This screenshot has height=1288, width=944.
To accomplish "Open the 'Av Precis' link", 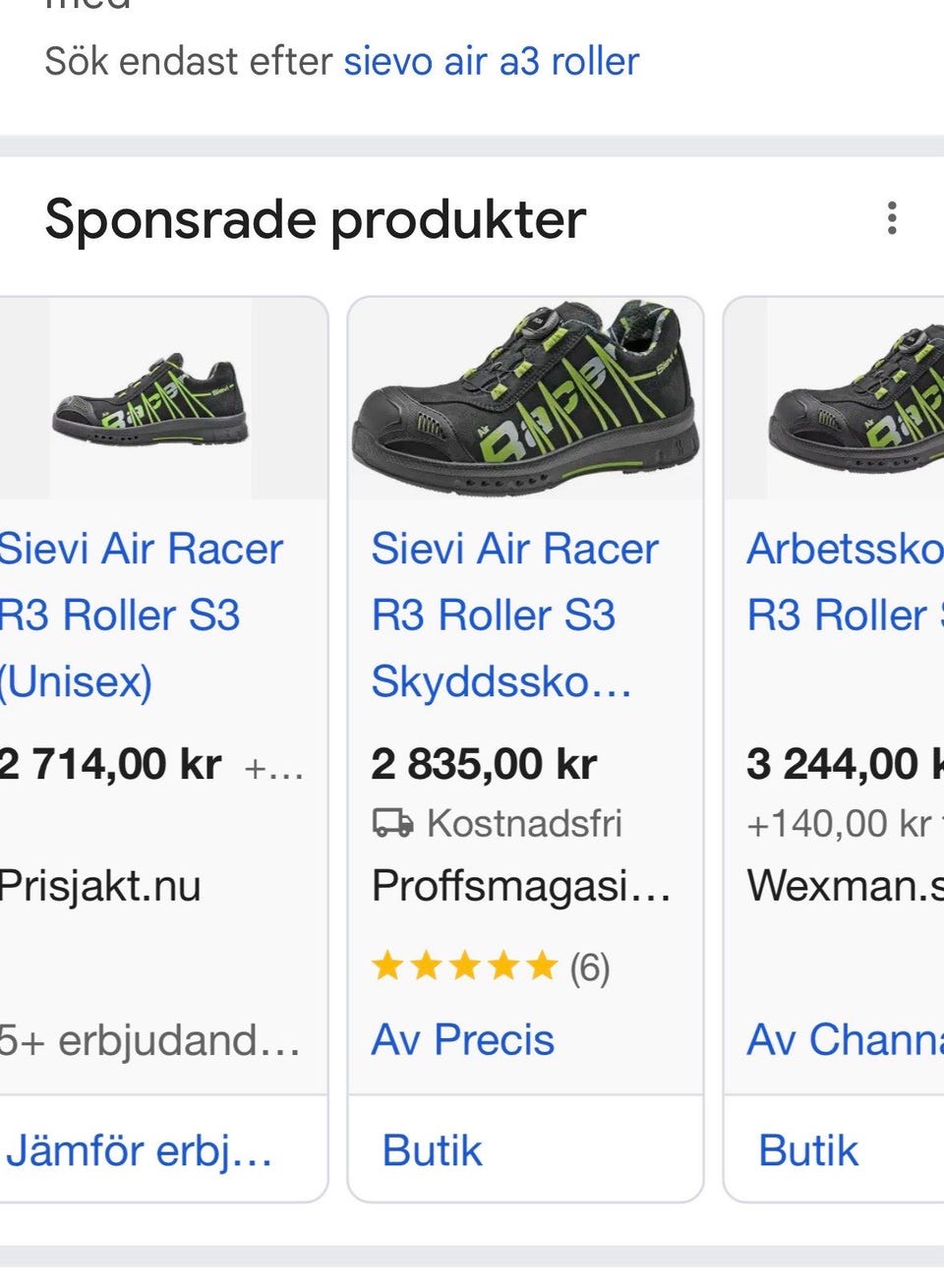I will coord(462,1040).
